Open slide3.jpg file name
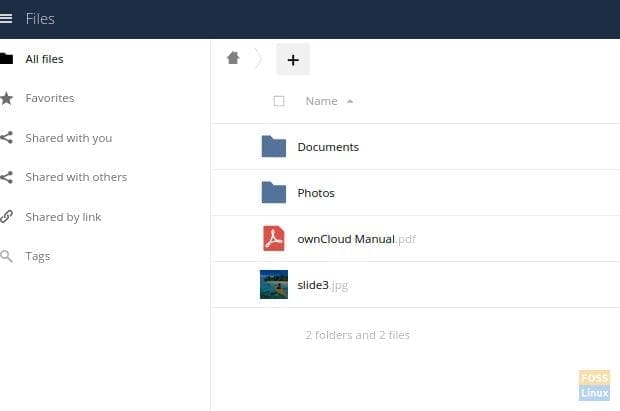This screenshot has width=620, height=411. click(323, 285)
